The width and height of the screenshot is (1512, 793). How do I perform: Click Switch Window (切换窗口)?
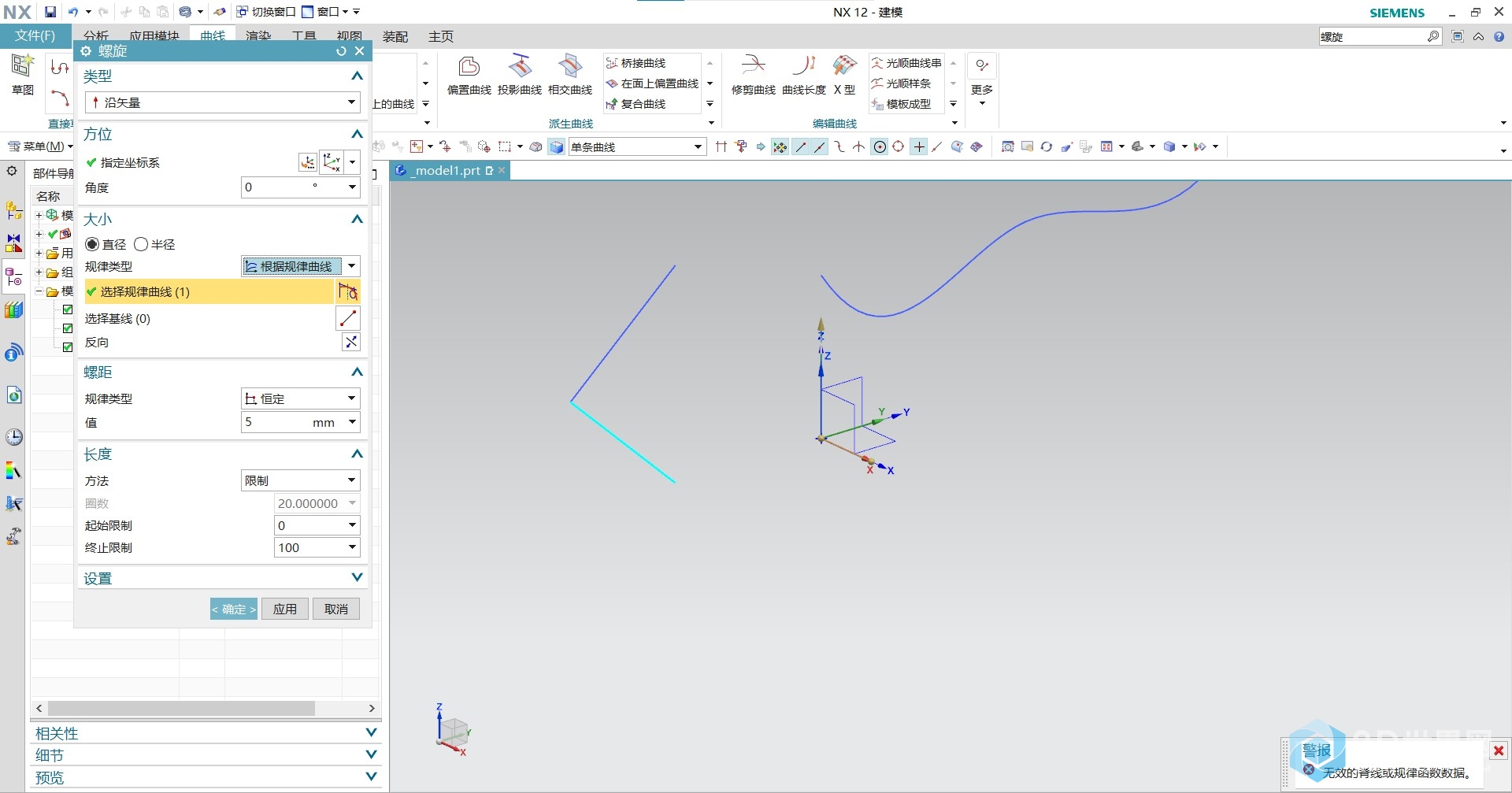click(266, 12)
